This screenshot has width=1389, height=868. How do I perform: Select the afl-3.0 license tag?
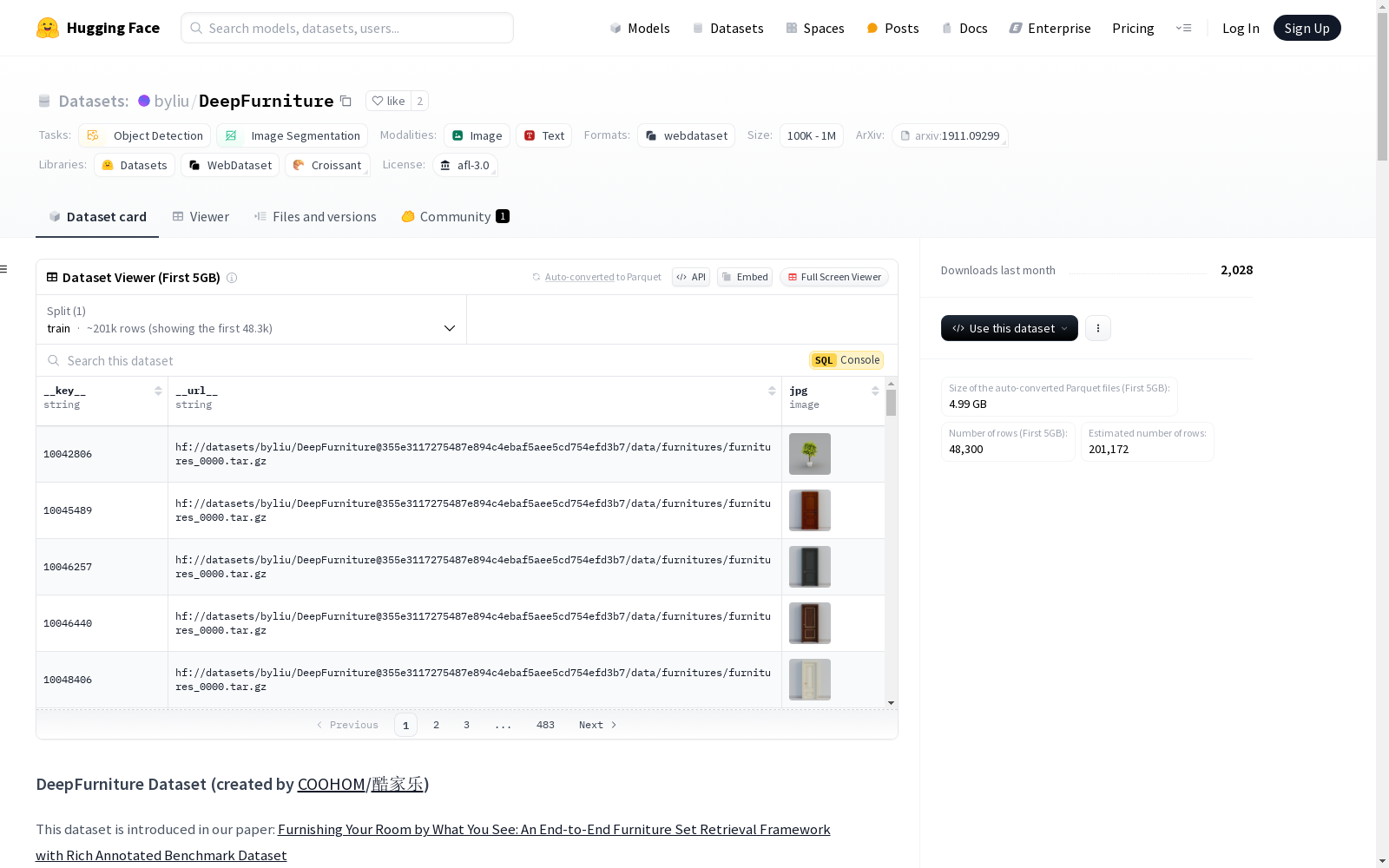465,165
